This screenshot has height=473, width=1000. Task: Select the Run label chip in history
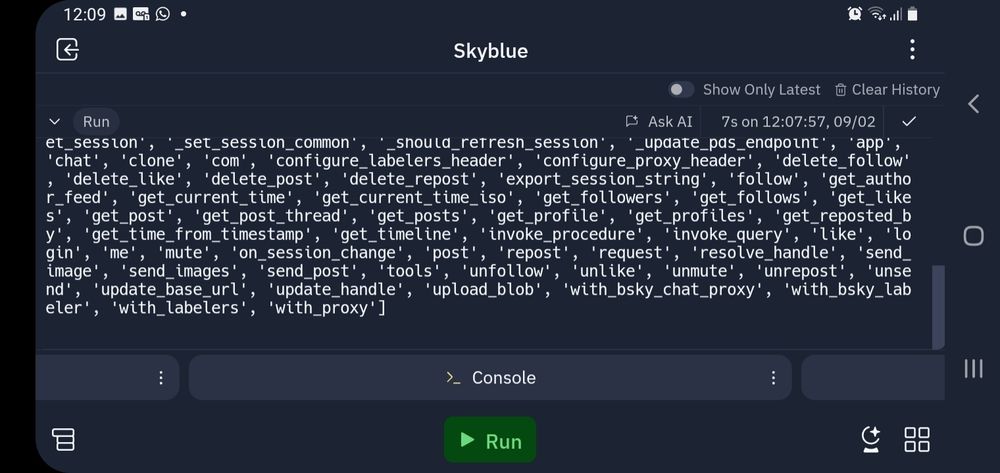pyautogui.click(x=96, y=121)
